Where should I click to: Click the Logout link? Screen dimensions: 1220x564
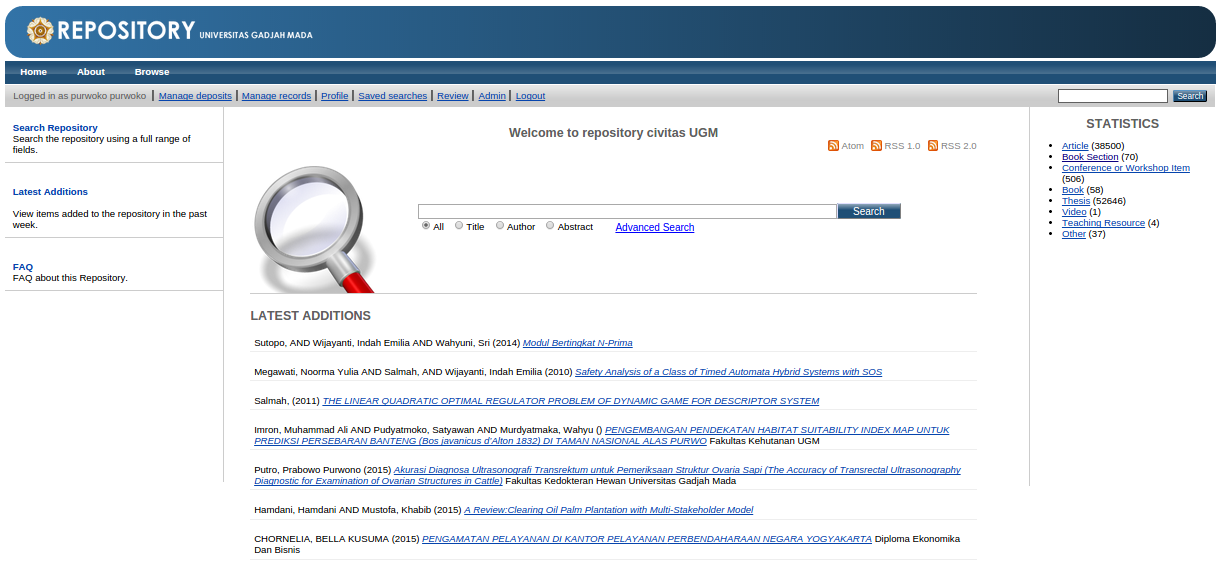pyautogui.click(x=530, y=96)
